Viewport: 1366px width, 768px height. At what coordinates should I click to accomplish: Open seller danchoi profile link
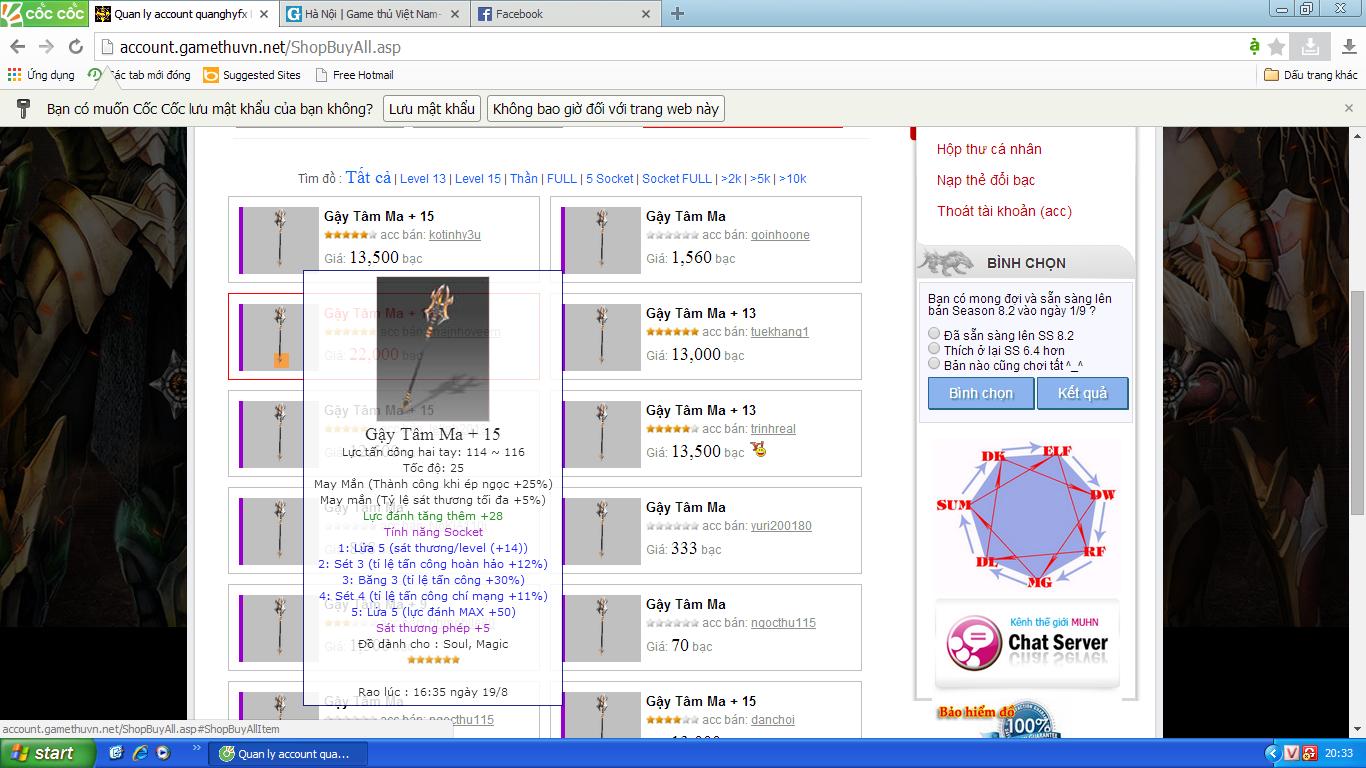773,720
